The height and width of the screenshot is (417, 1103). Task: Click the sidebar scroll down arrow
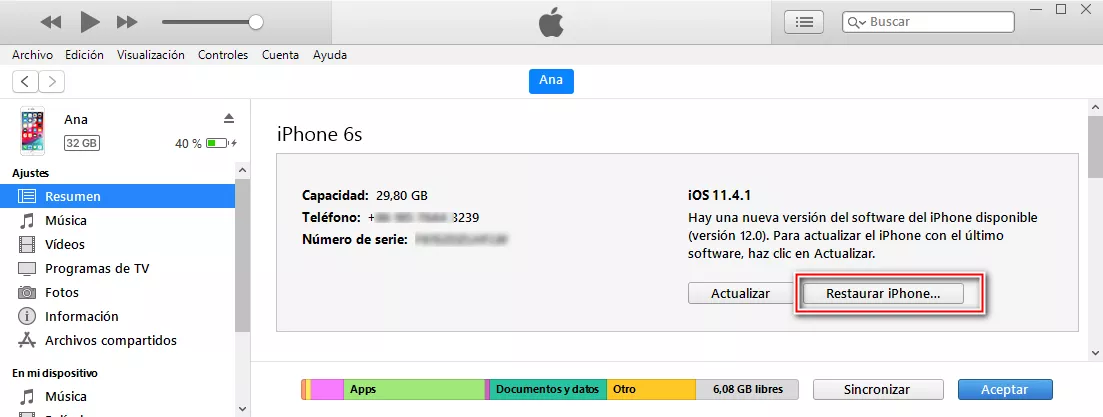coord(243,409)
